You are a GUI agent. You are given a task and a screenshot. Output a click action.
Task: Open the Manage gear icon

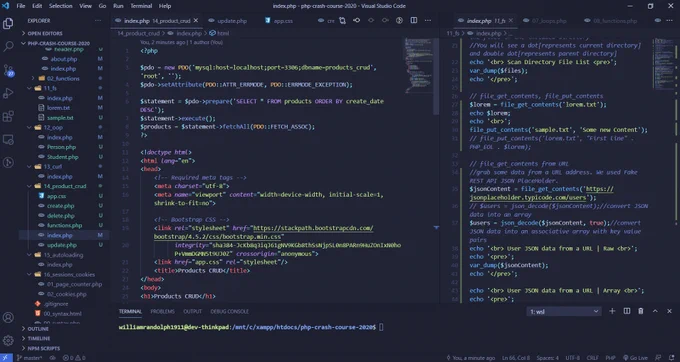(8, 340)
